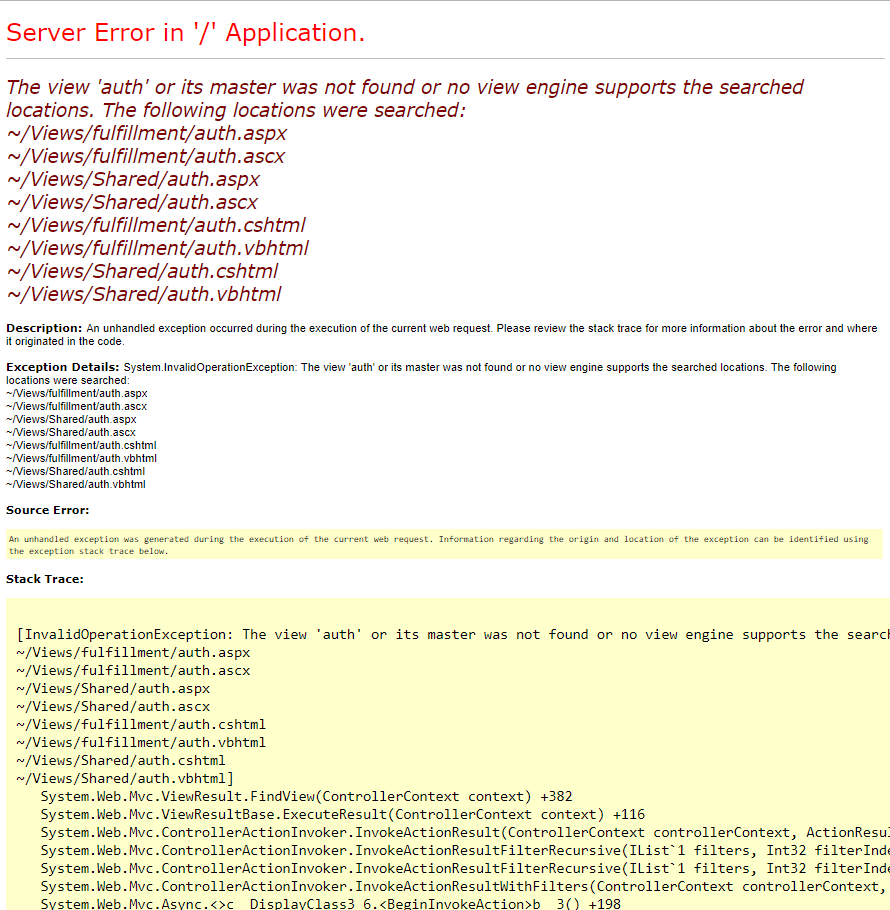Select red italic line ~/Views/fulfillment/auth.vbhtml
The height and width of the screenshot is (910, 890).
[158, 248]
